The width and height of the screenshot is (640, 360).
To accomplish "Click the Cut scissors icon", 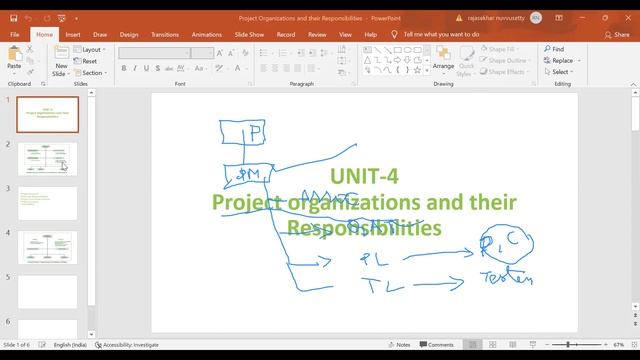I will pos(30,49).
